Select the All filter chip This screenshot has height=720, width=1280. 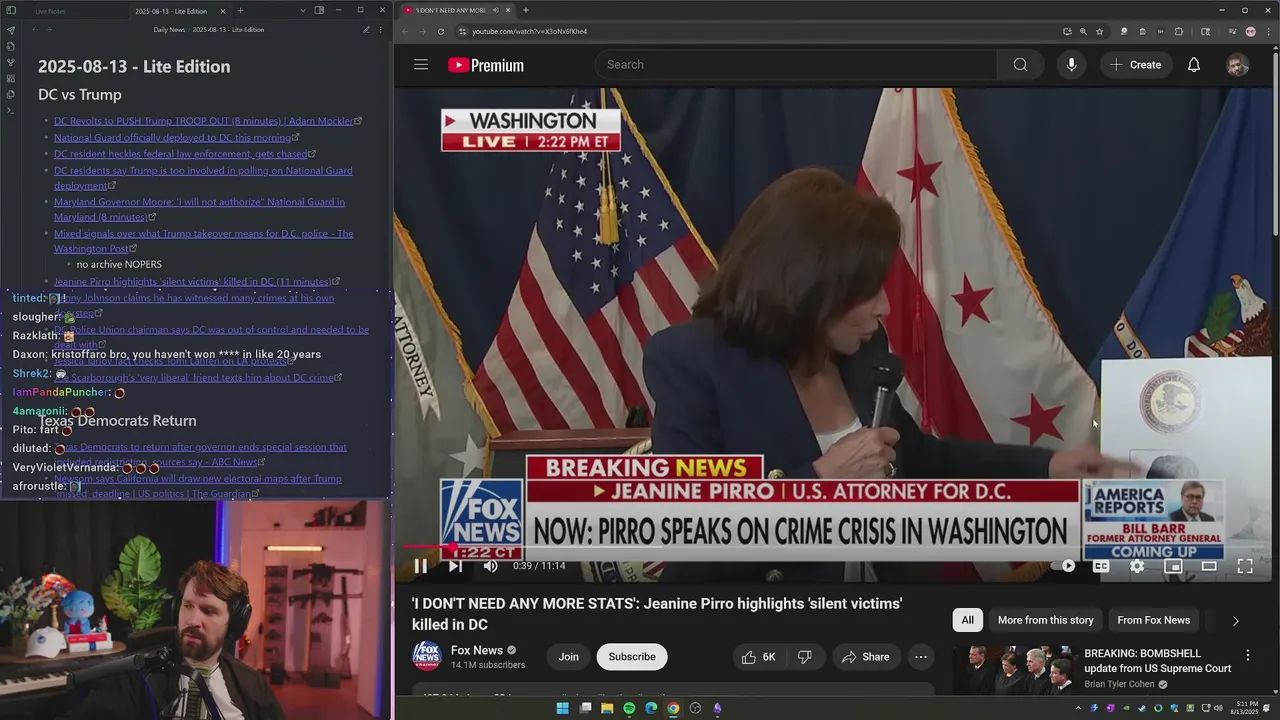[x=967, y=620]
